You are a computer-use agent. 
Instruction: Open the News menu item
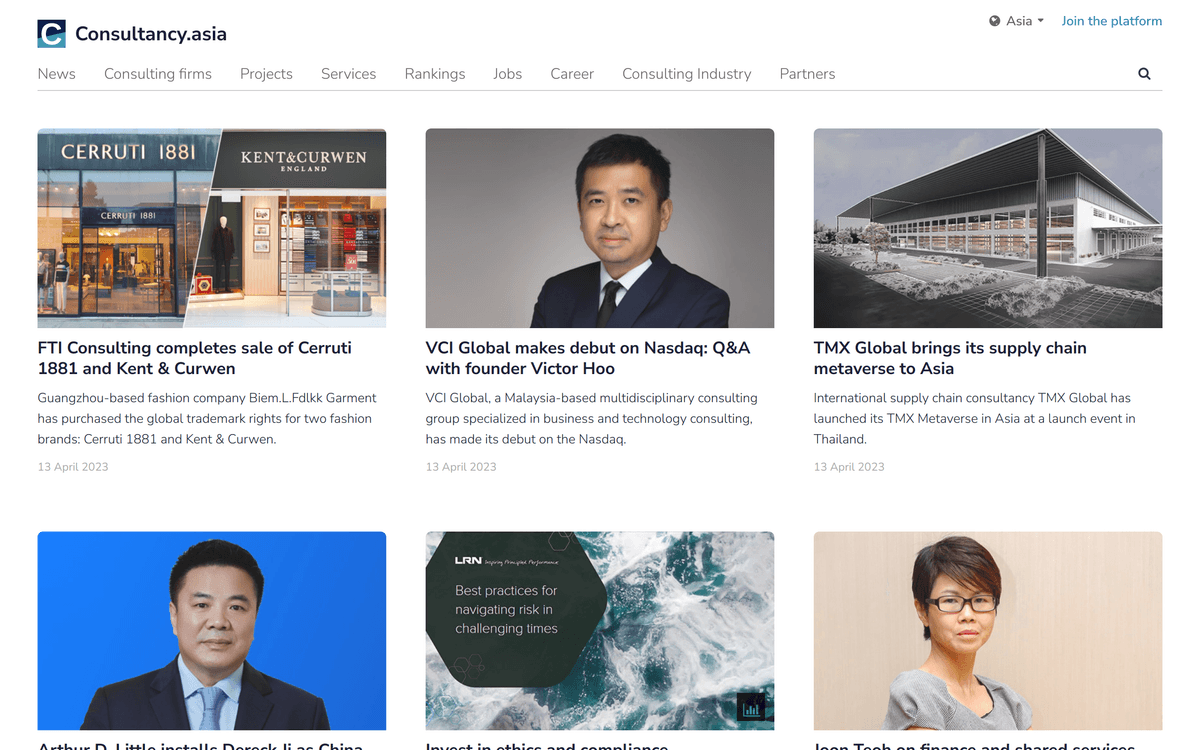[x=57, y=74]
